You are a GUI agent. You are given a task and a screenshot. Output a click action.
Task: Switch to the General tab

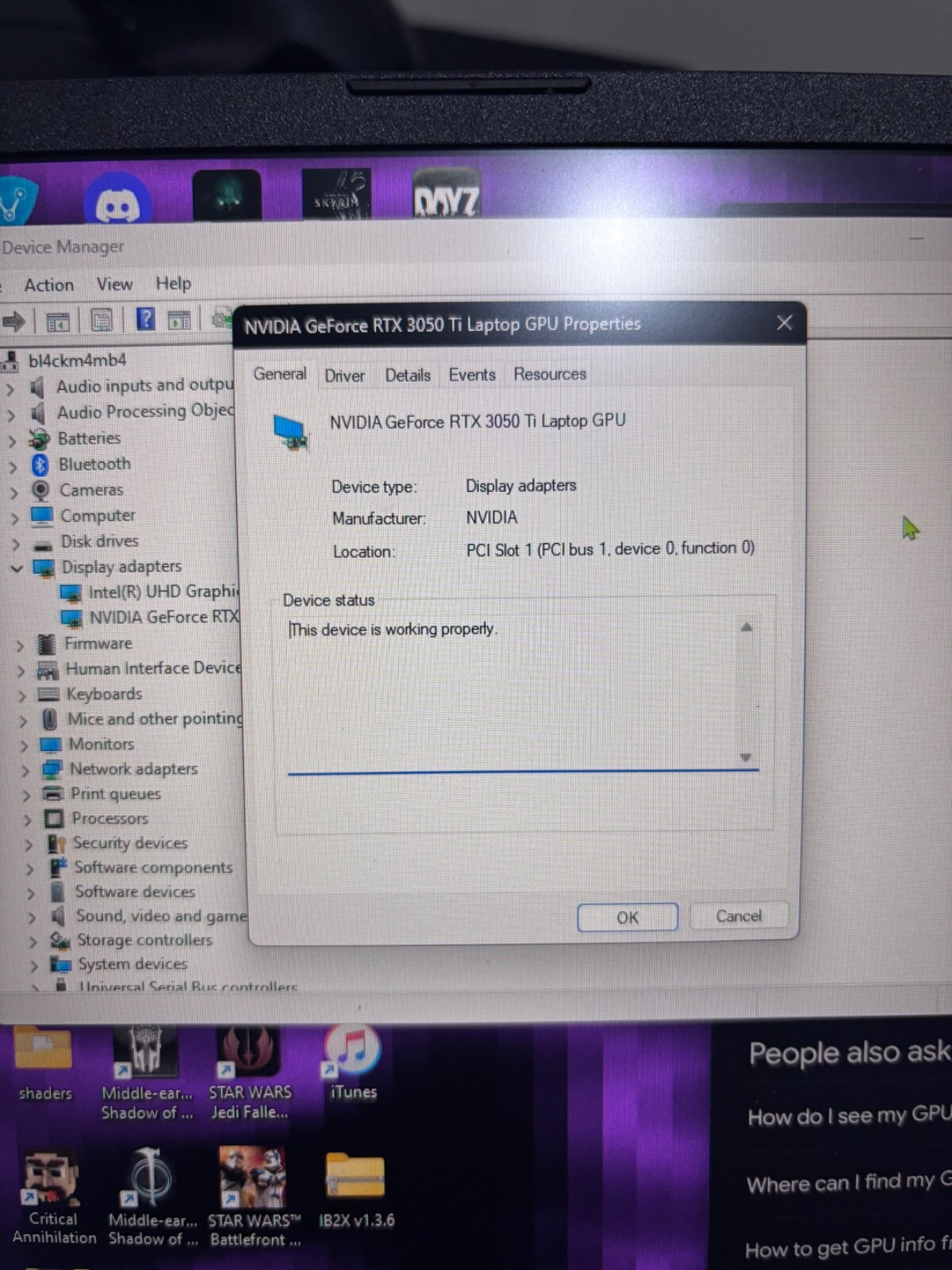(x=280, y=374)
